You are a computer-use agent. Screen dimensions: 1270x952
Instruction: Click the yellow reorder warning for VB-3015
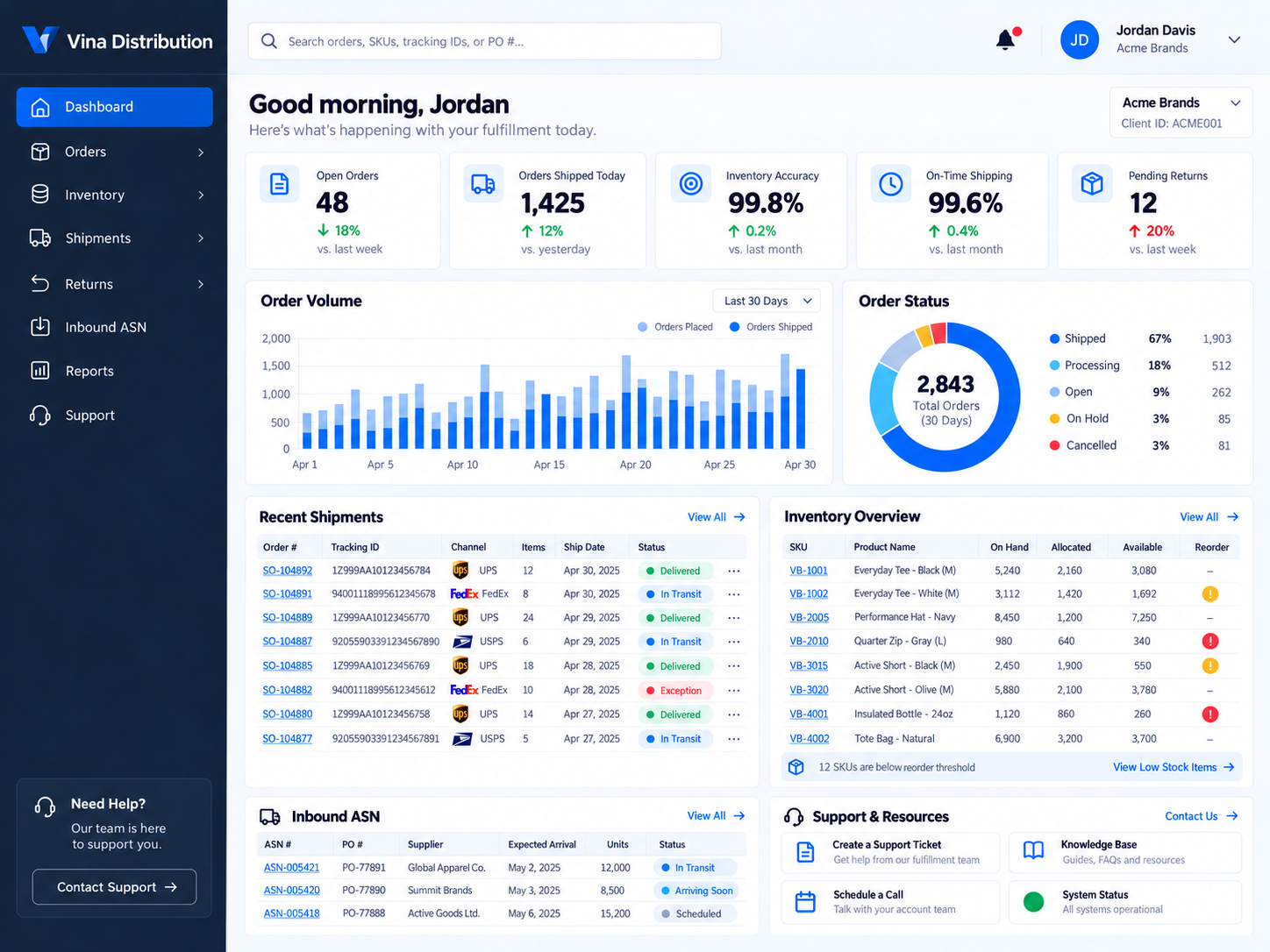[1210, 666]
